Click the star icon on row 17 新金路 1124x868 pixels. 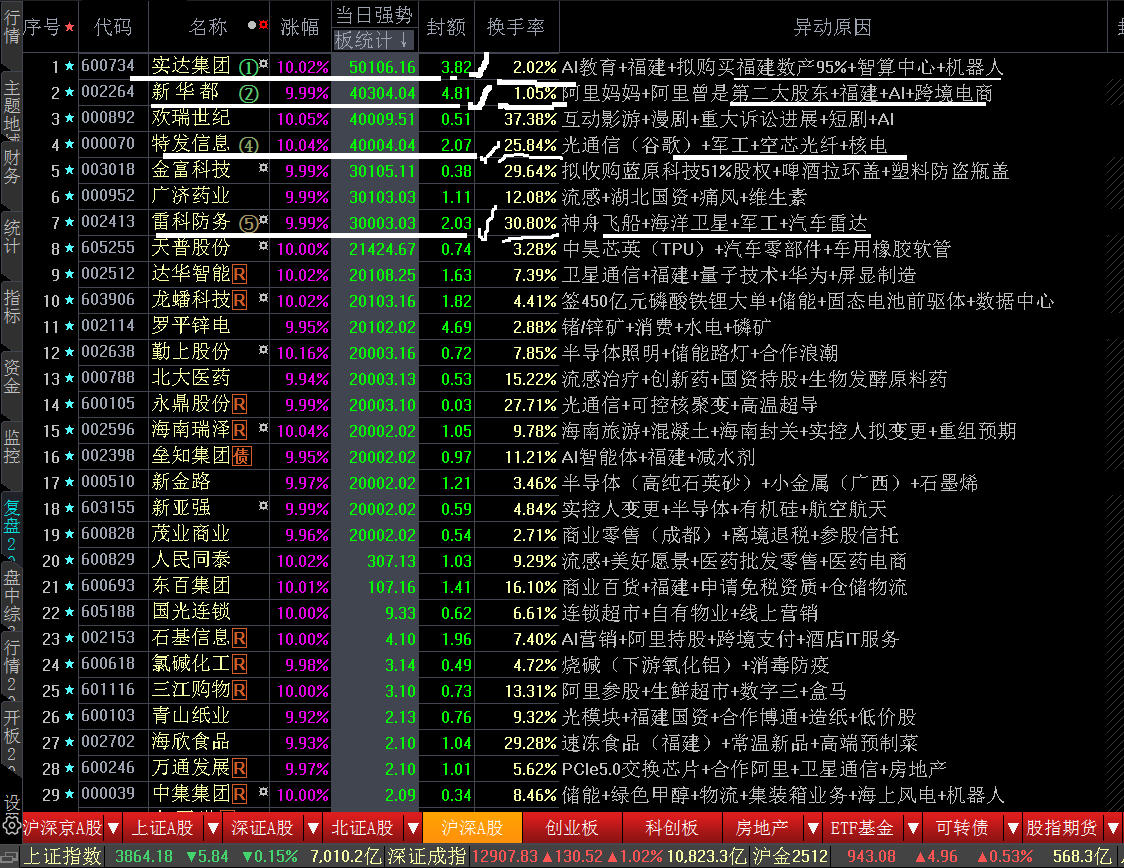click(x=70, y=482)
